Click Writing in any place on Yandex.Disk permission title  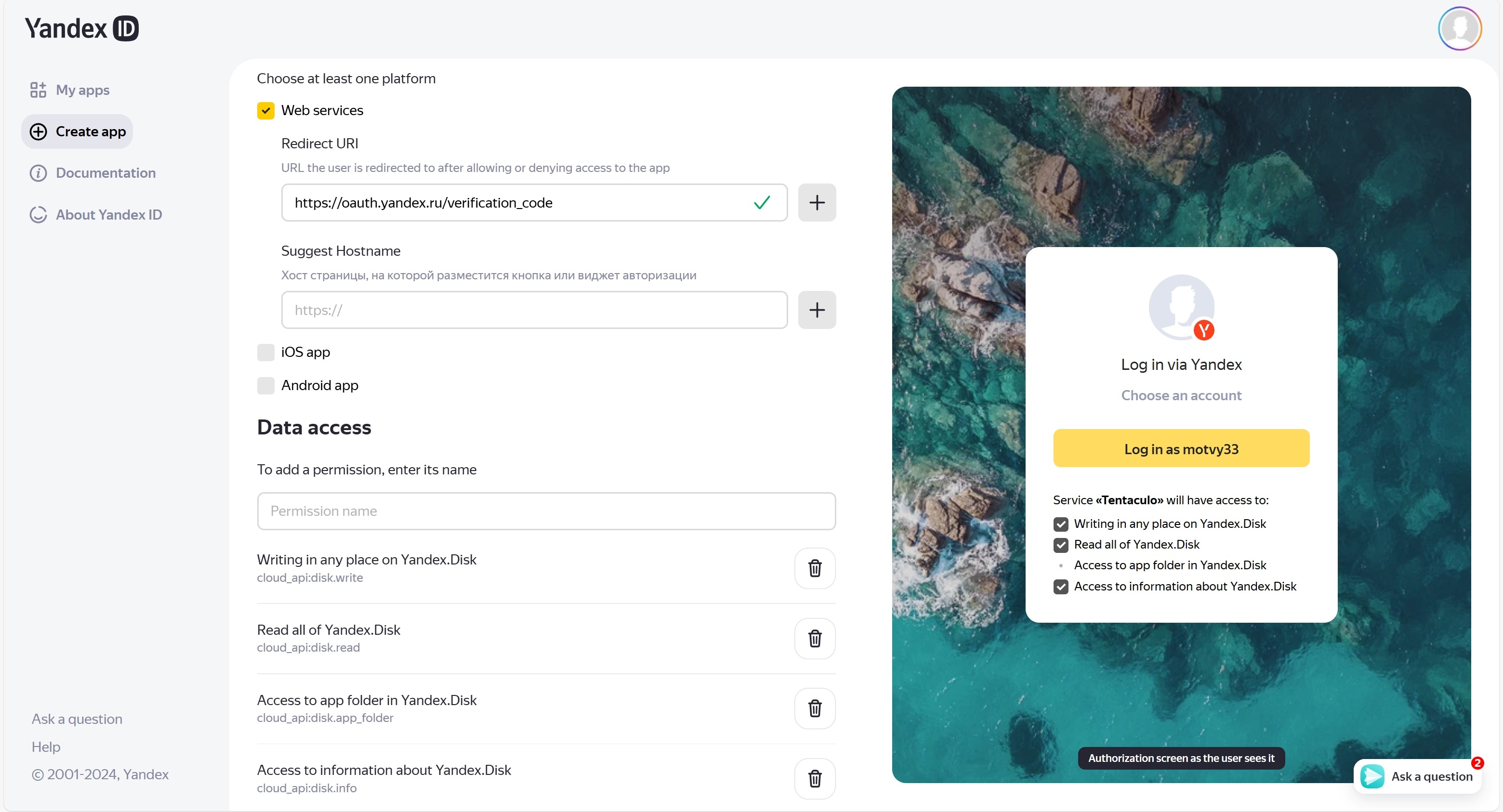click(367, 560)
